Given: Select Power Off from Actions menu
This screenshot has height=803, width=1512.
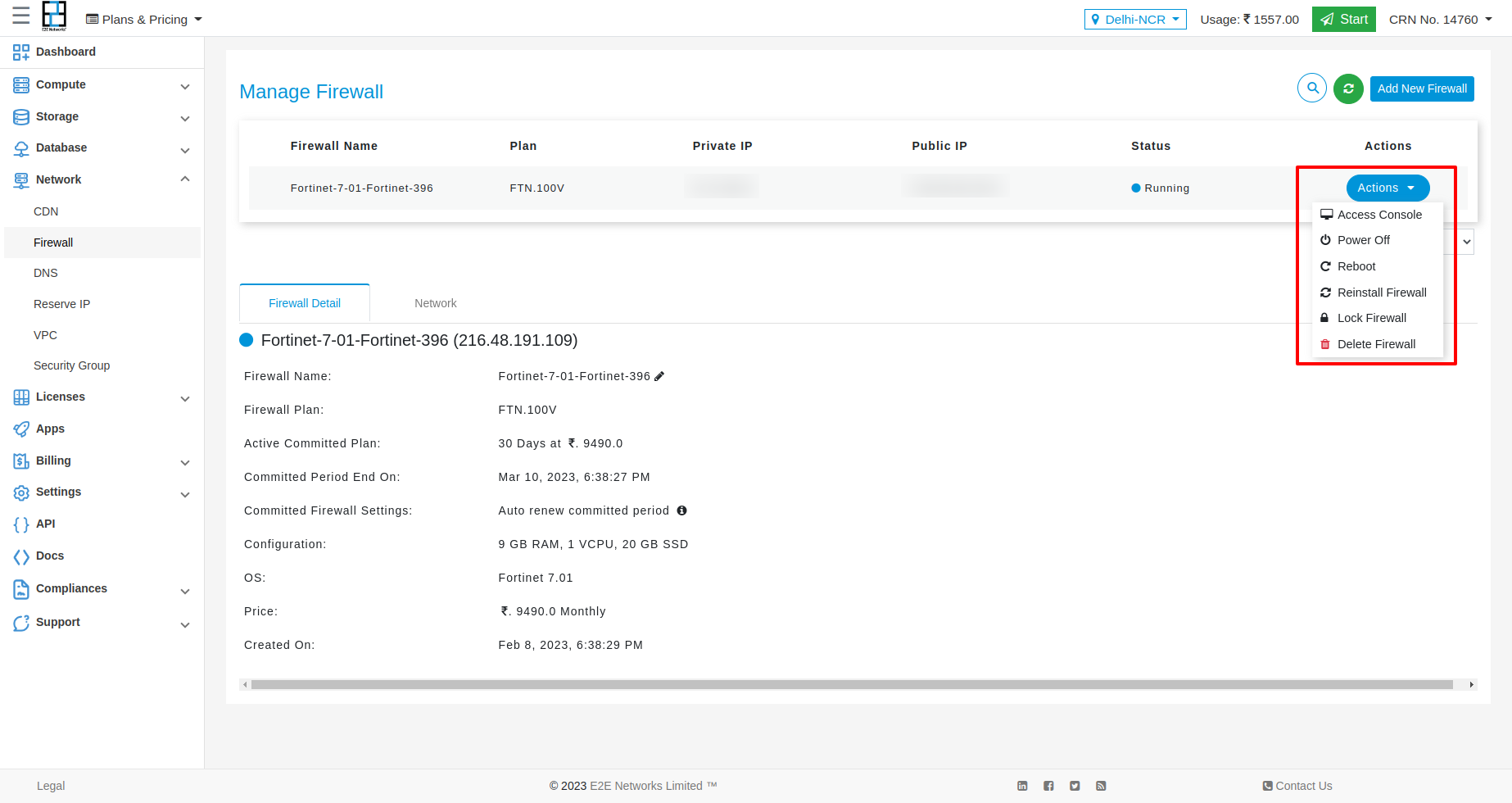Looking at the screenshot, I should pyautogui.click(x=1377, y=240).
